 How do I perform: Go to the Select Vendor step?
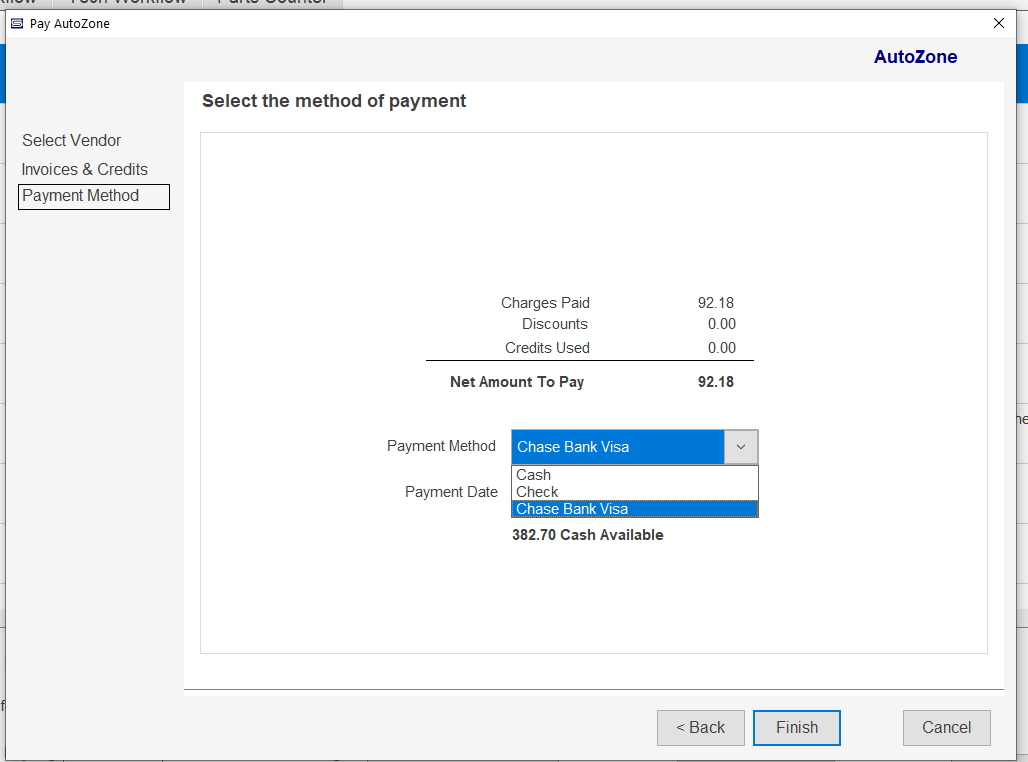pyautogui.click(x=71, y=140)
